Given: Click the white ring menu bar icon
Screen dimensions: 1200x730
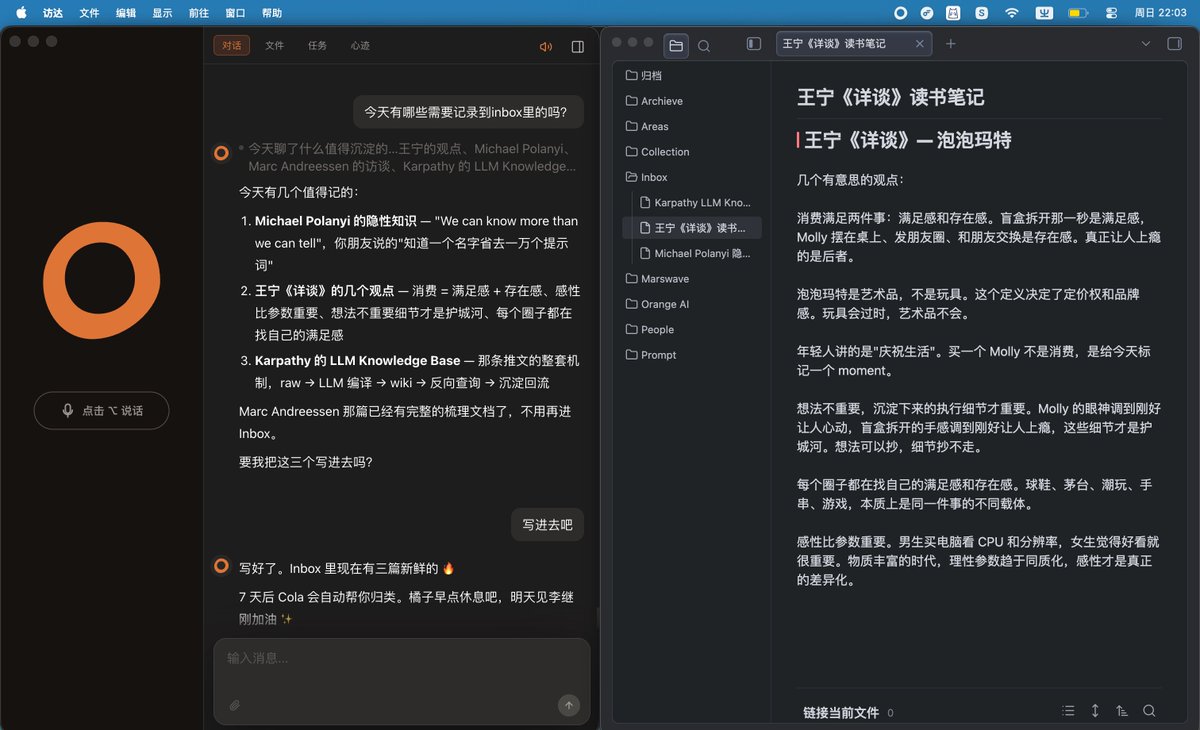Looking at the screenshot, I should [900, 13].
